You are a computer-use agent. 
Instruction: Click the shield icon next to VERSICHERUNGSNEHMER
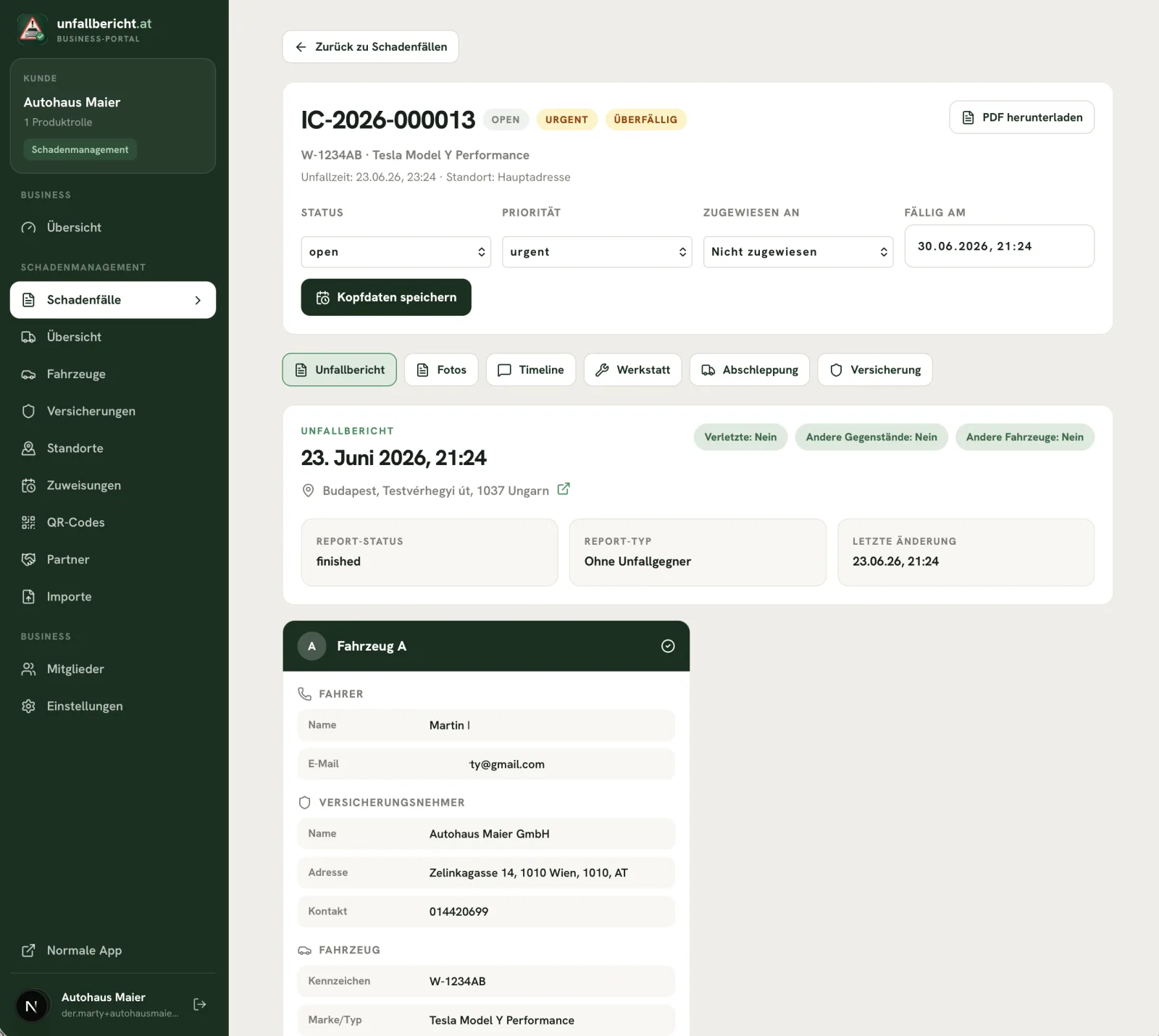[305, 803]
